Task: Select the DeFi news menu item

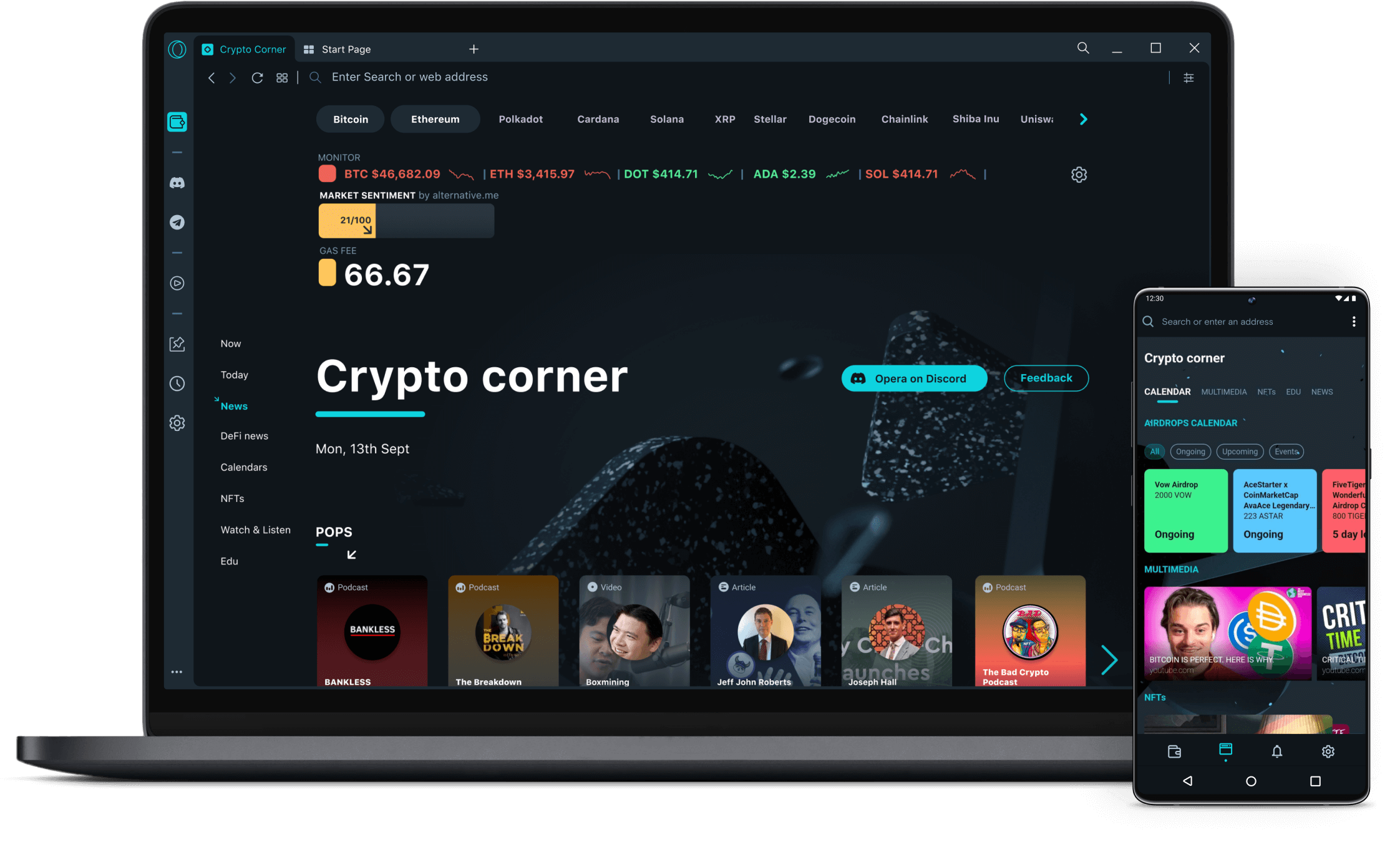Action: click(244, 436)
